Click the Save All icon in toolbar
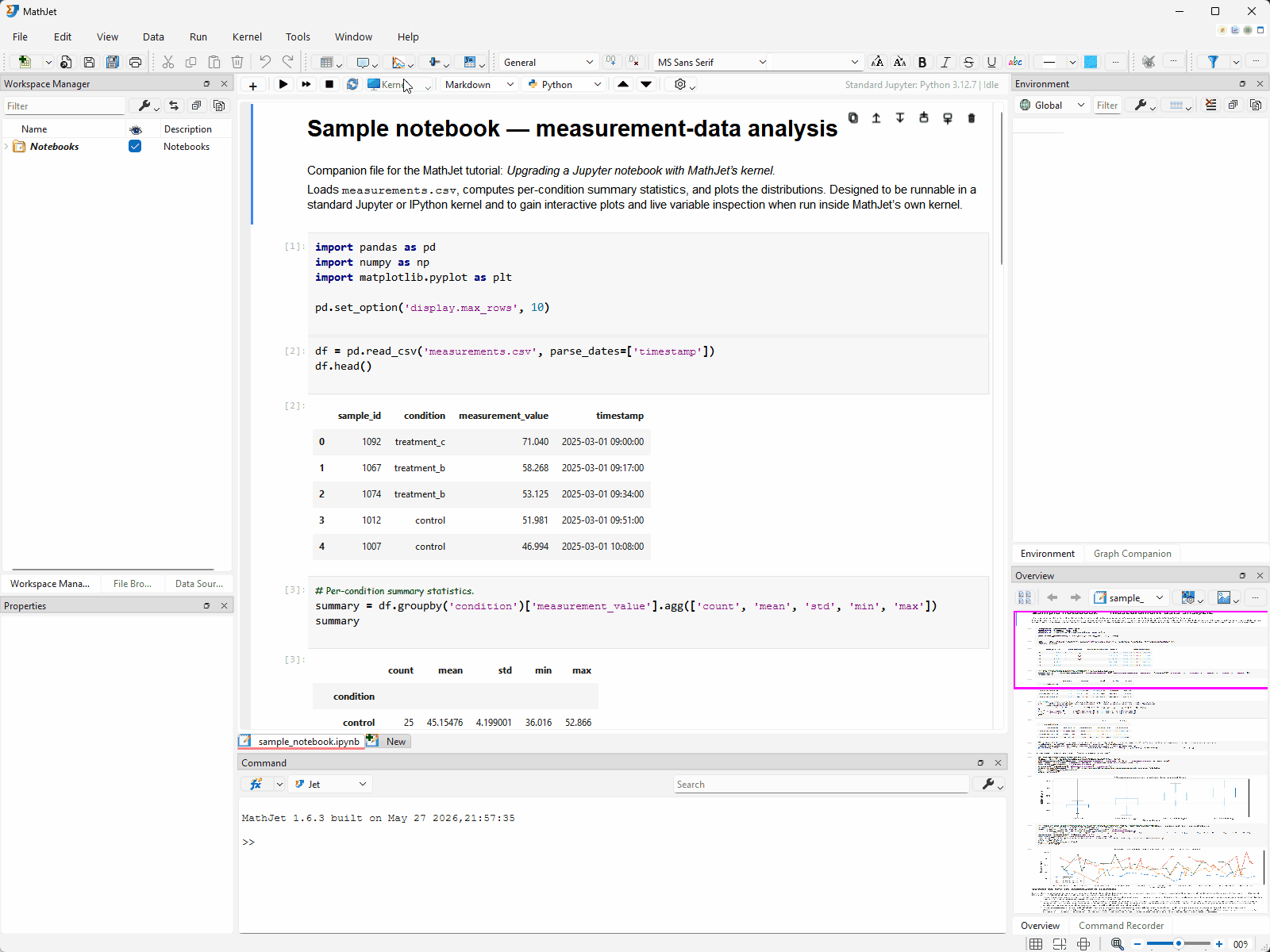Image resolution: width=1270 pixels, height=952 pixels. [x=113, y=62]
